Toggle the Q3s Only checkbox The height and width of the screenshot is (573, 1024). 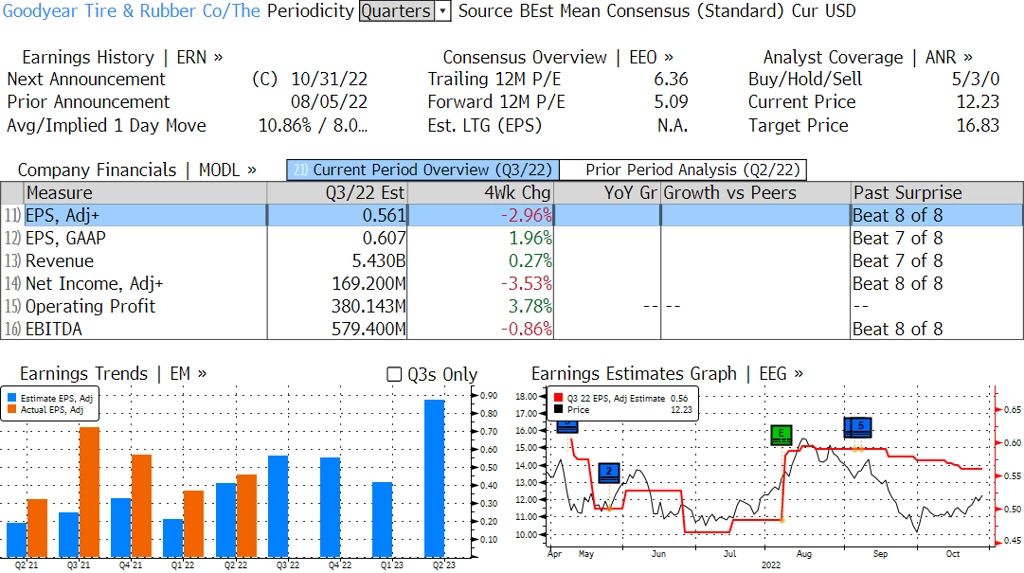[394, 374]
